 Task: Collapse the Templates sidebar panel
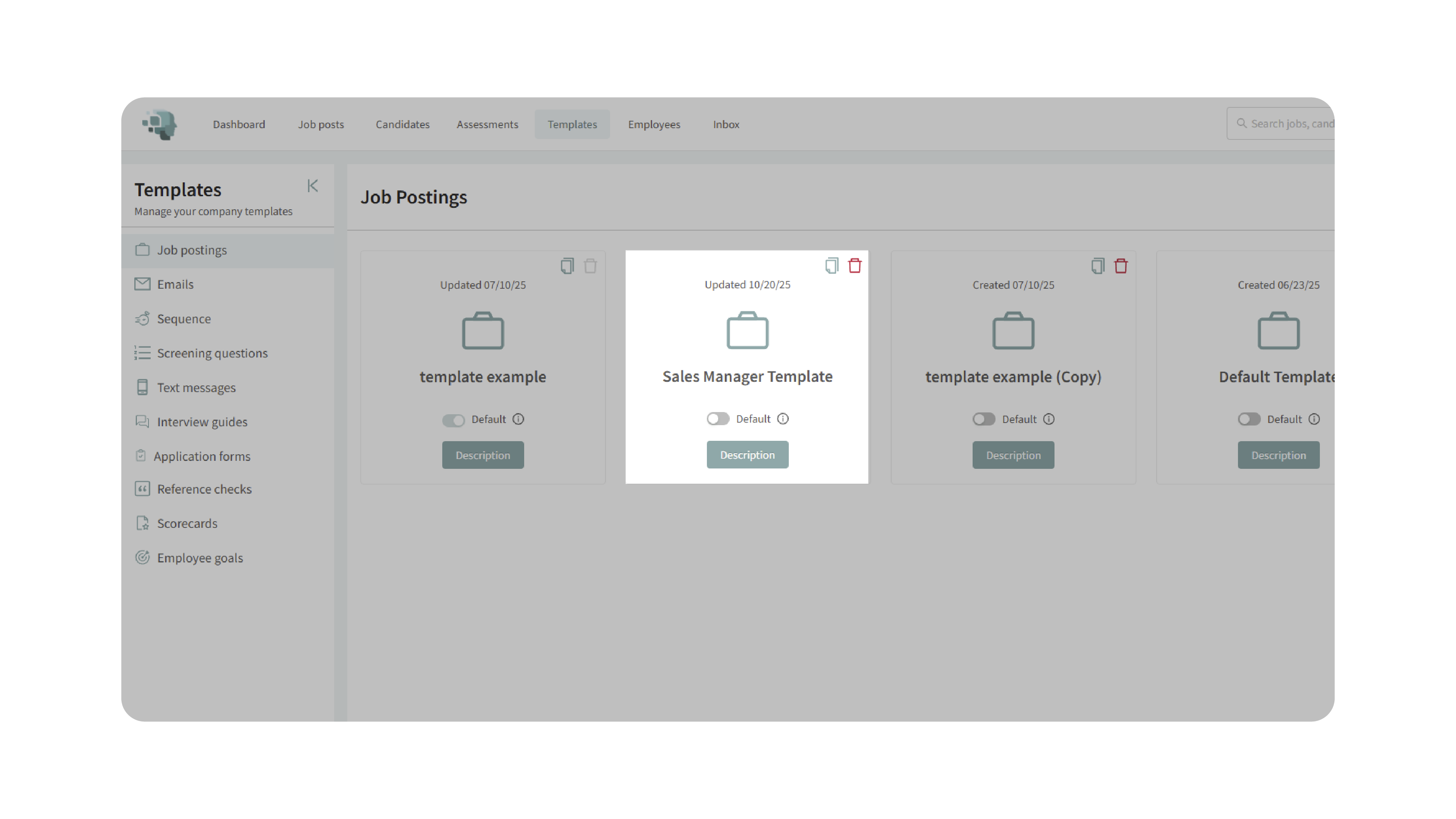313,186
